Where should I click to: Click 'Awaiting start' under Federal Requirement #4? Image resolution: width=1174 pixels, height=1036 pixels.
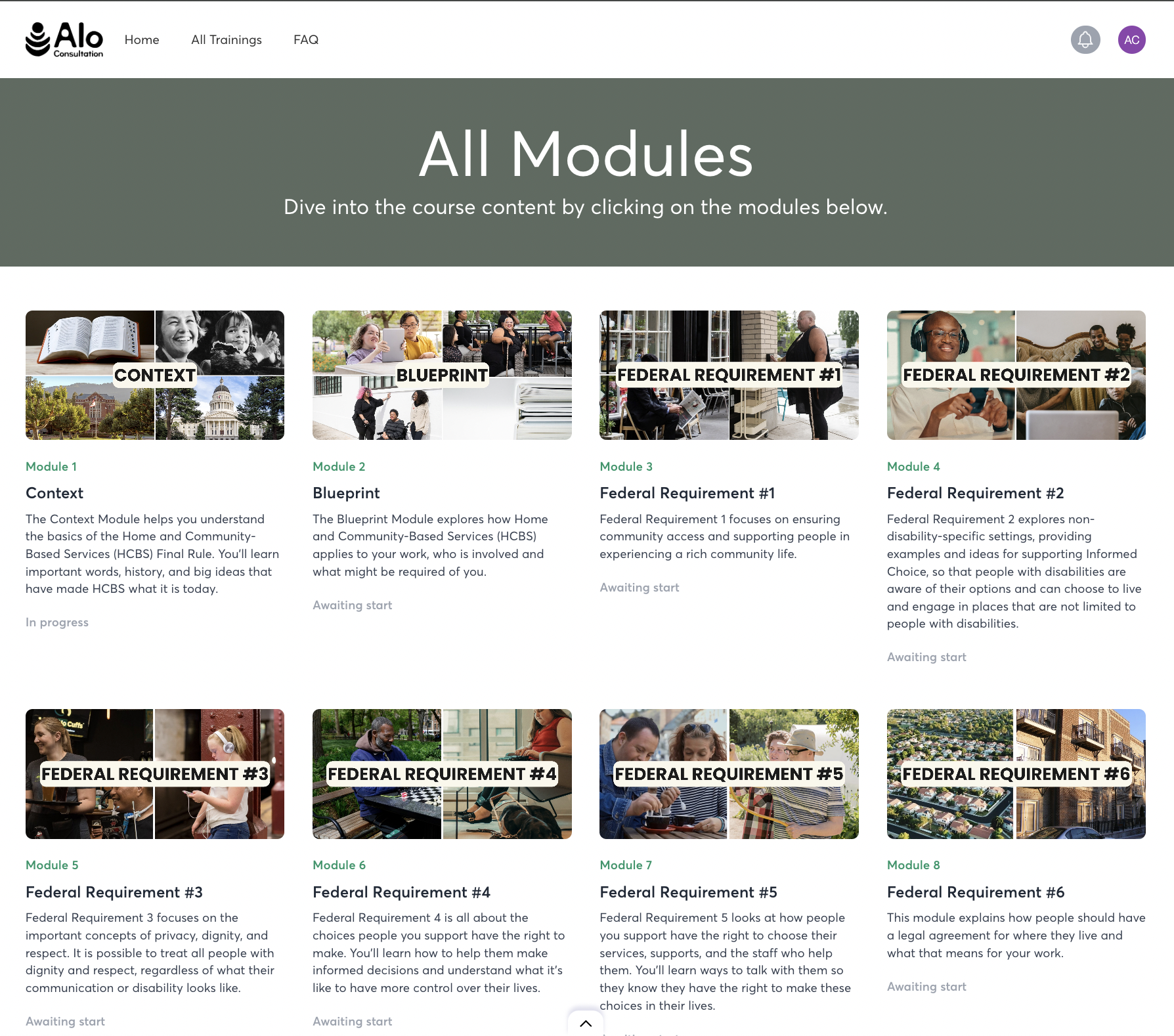[x=353, y=1022]
